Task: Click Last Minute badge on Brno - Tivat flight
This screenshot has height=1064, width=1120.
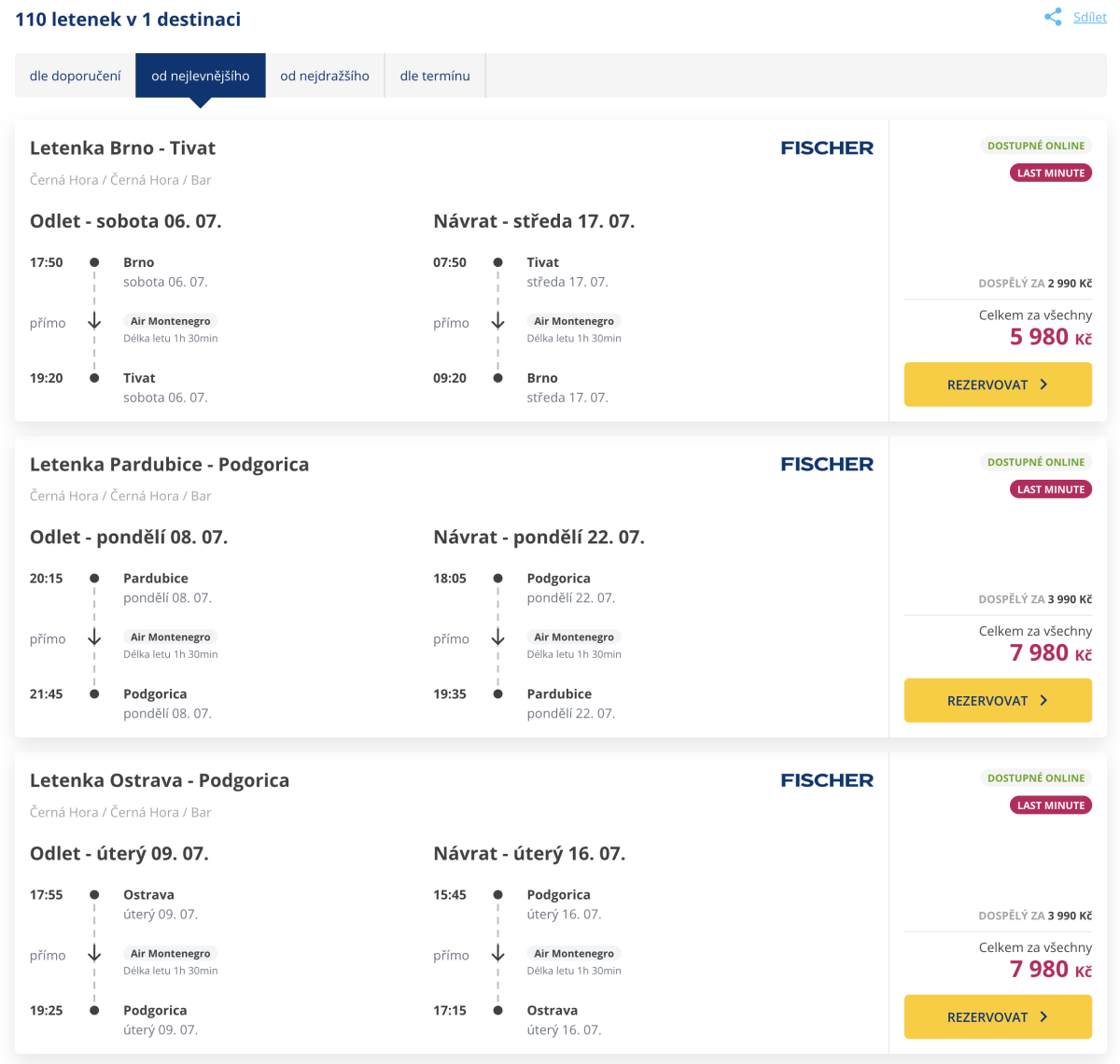Action: point(1051,173)
